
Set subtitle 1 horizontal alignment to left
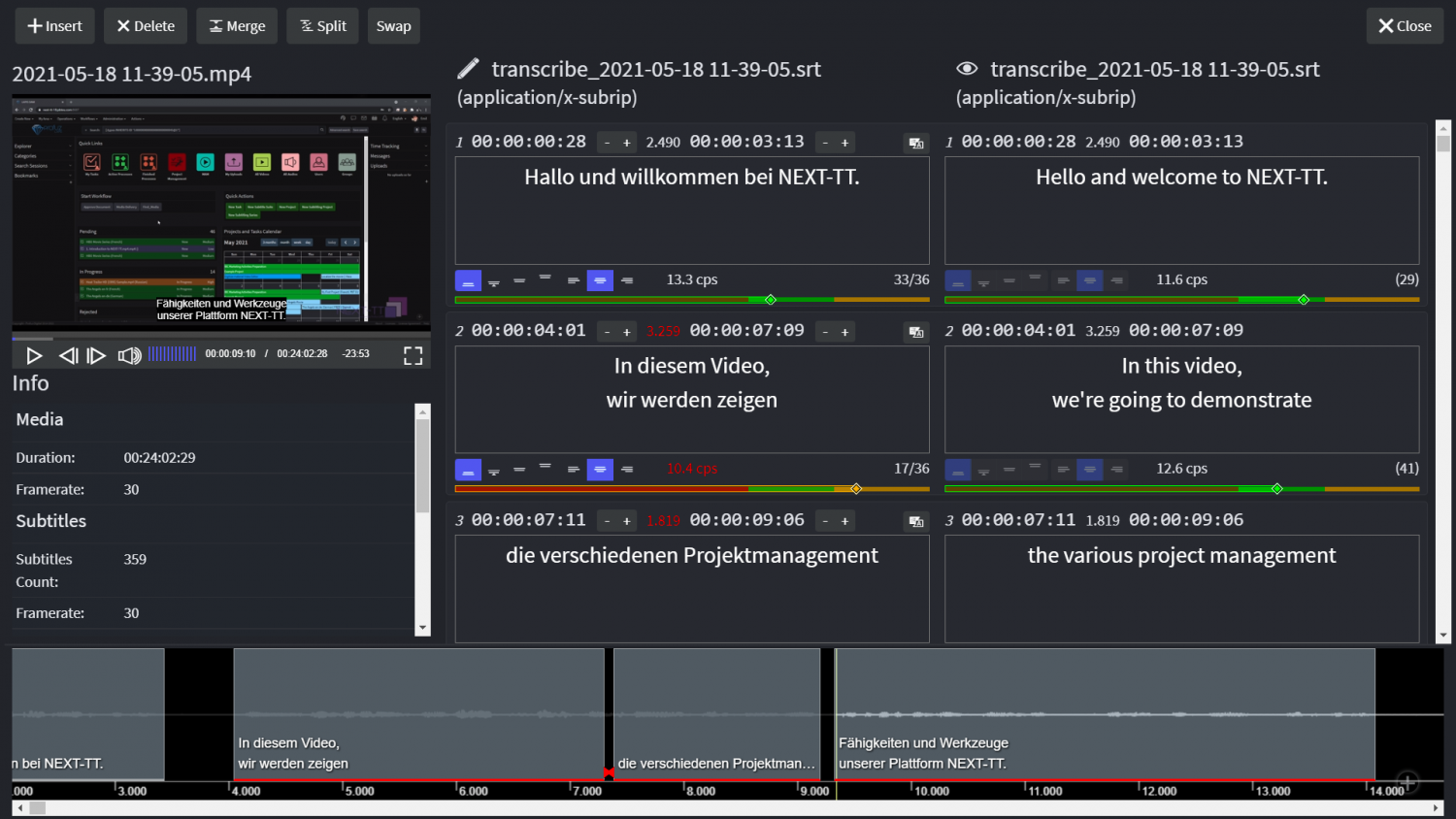click(574, 280)
